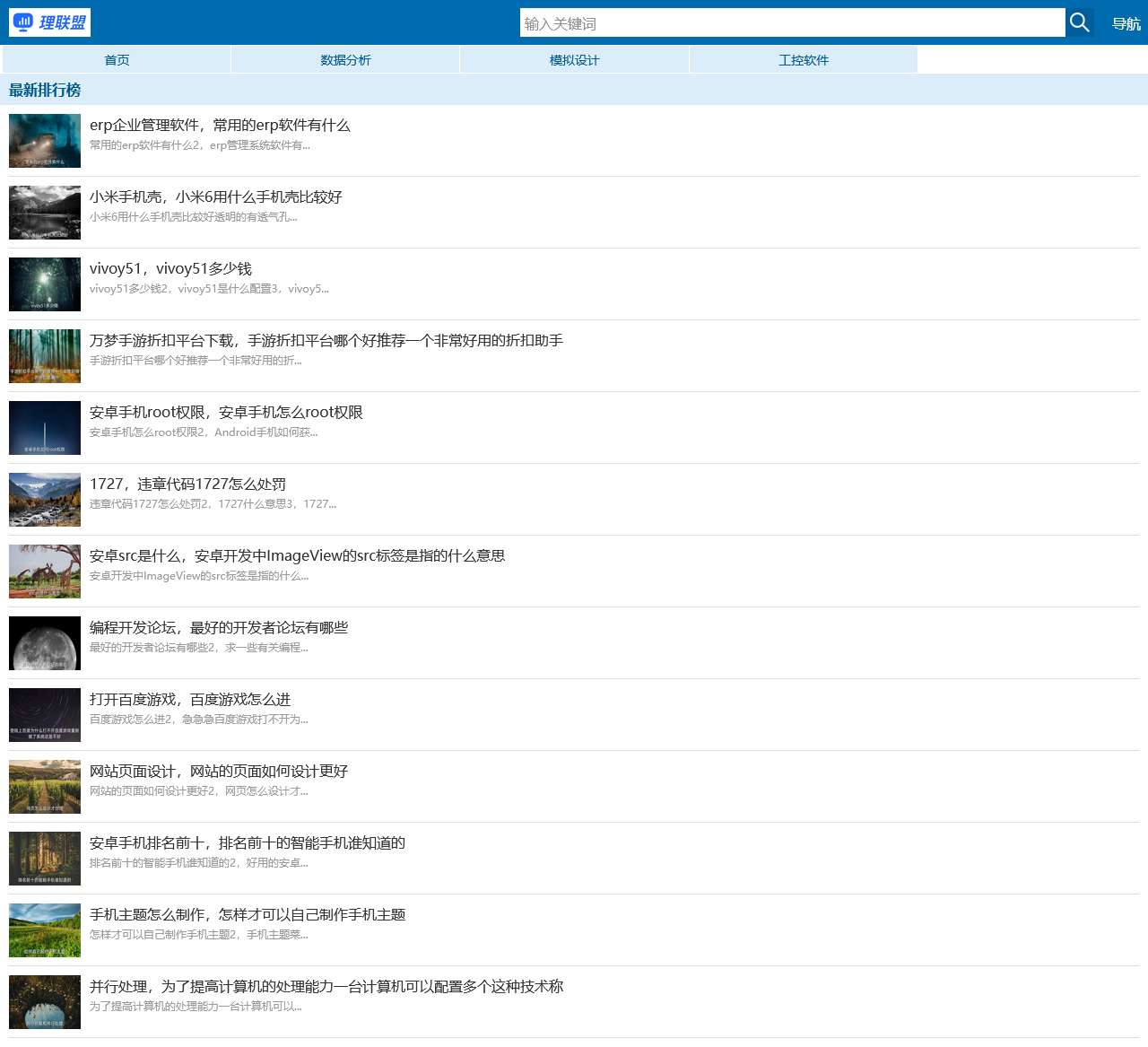1148x1047 pixels.
Task: Open article vivoy51，vivoy51多少钱
Action: click(170, 269)
